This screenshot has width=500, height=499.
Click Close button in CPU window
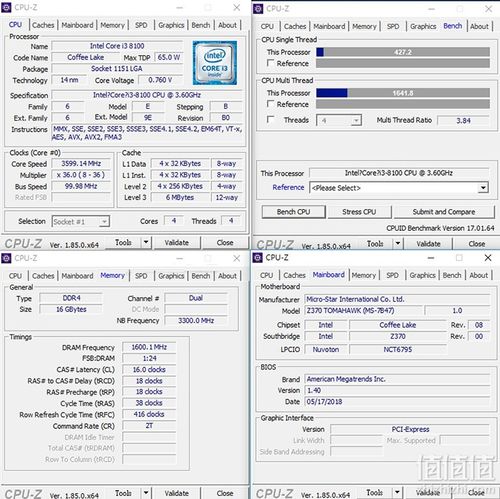tap(225, 243)
